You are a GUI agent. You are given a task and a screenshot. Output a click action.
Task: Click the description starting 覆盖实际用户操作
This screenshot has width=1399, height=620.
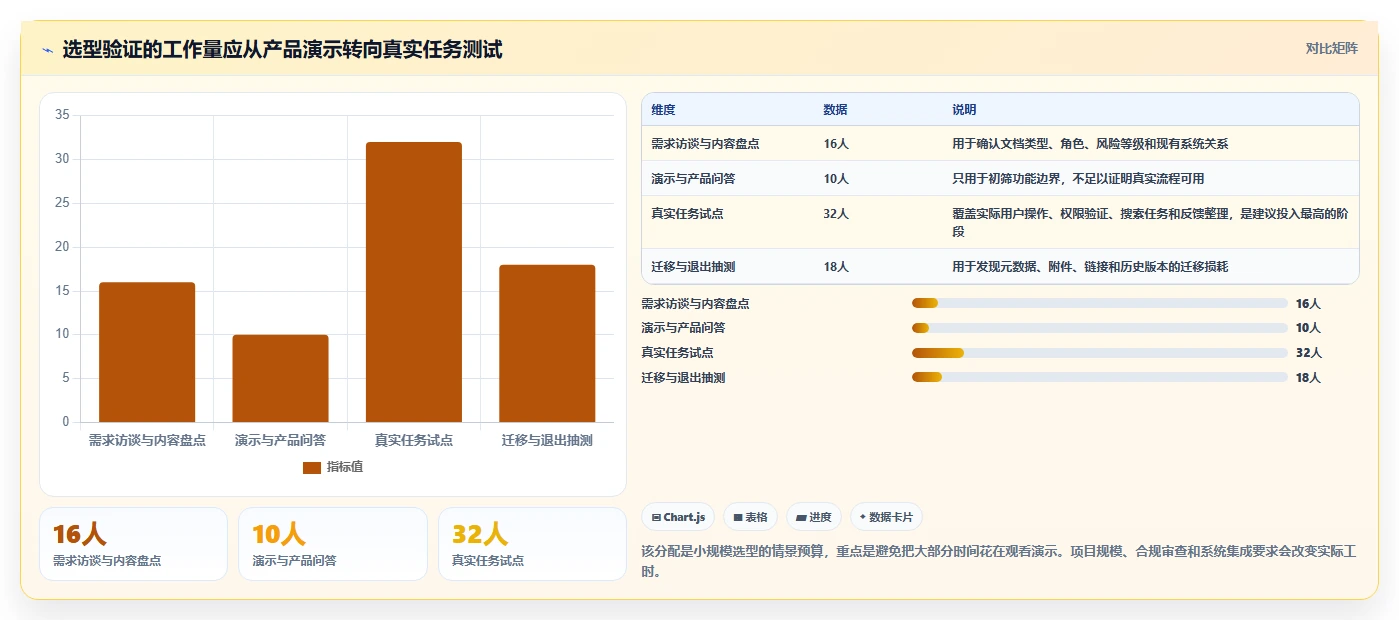[1150, 222]
